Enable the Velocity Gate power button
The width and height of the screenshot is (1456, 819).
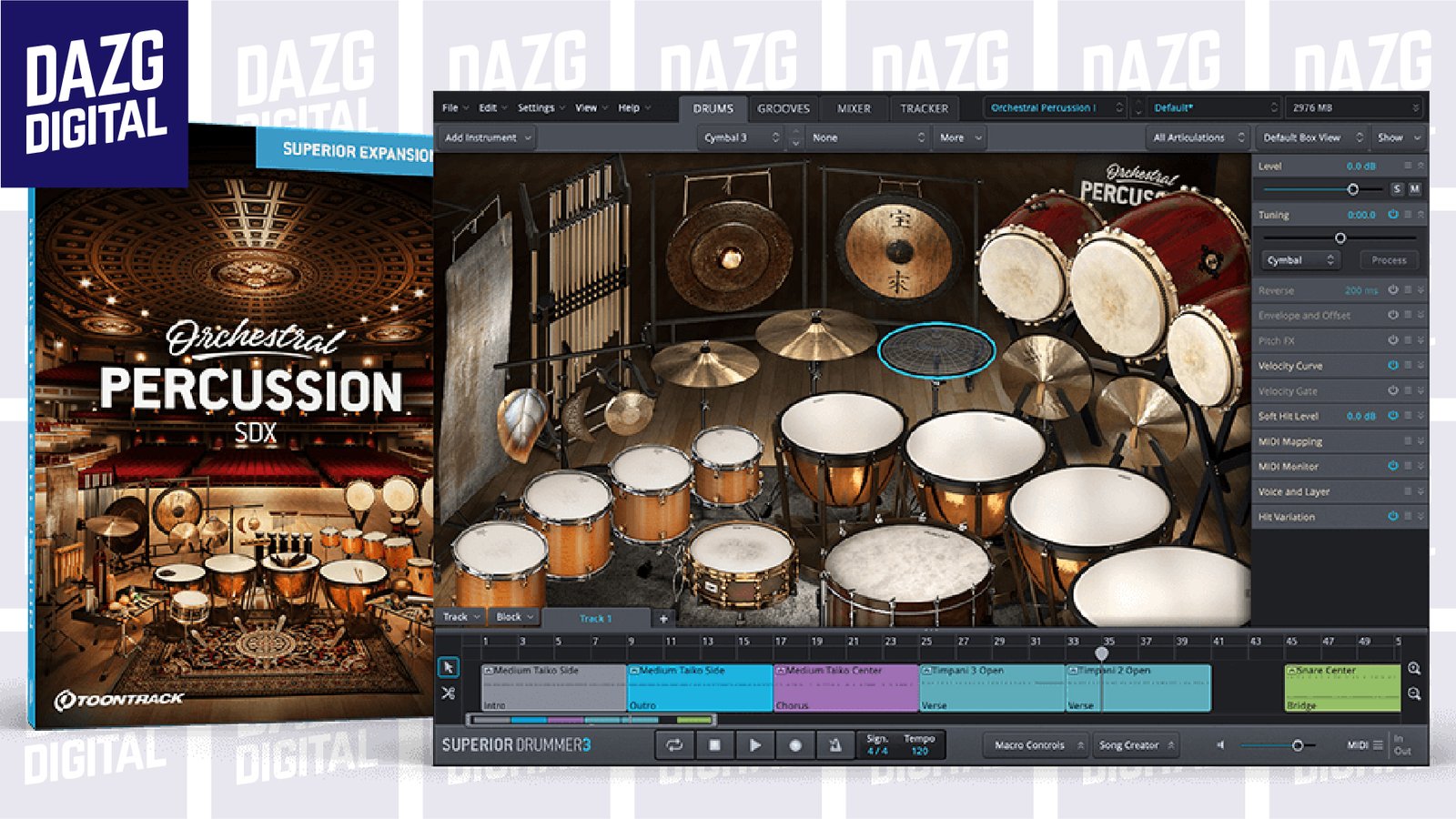click(x=1392, y=390)
